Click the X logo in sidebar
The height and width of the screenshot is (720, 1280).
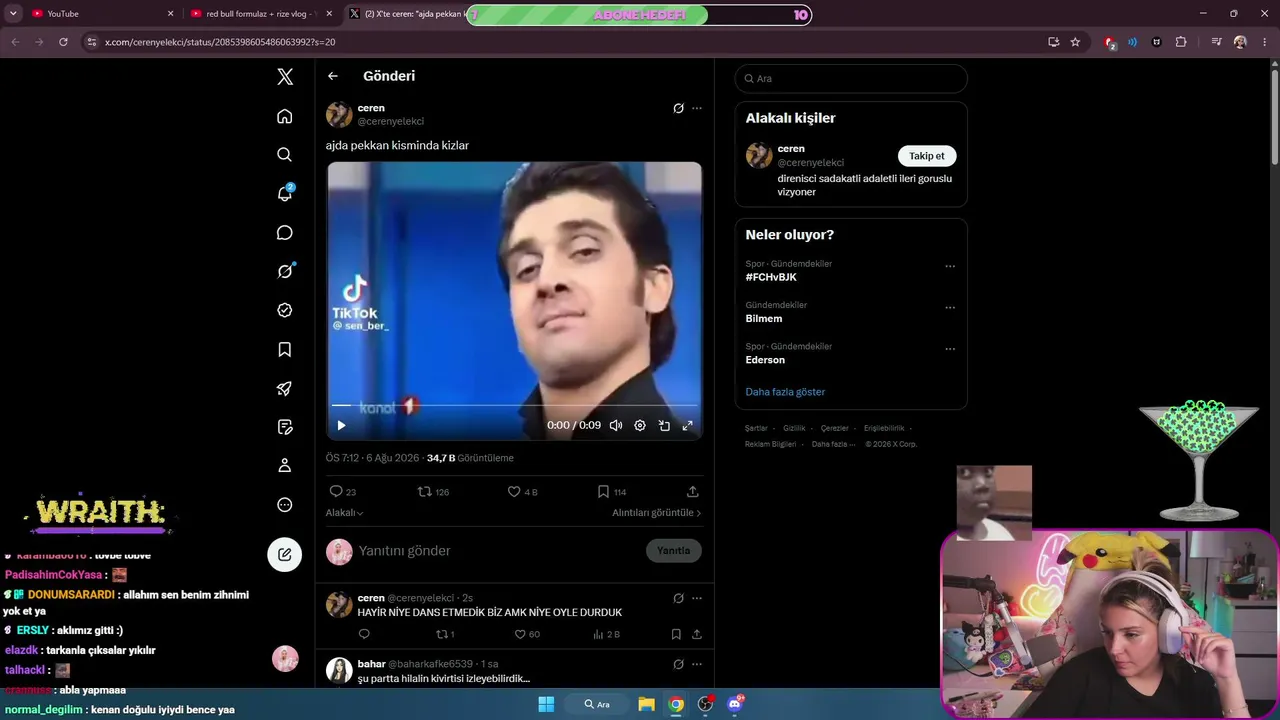click(x=285, y=77)
